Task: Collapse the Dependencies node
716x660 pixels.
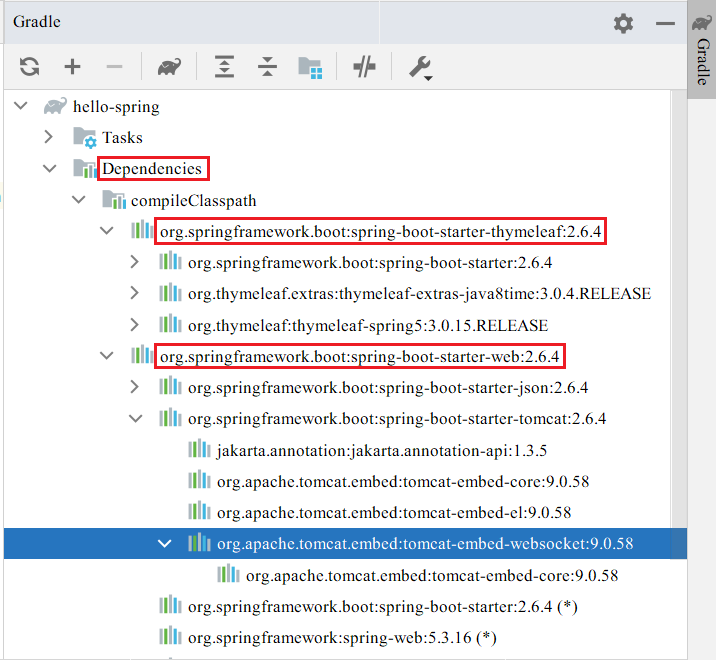Action: pos(49,169)
